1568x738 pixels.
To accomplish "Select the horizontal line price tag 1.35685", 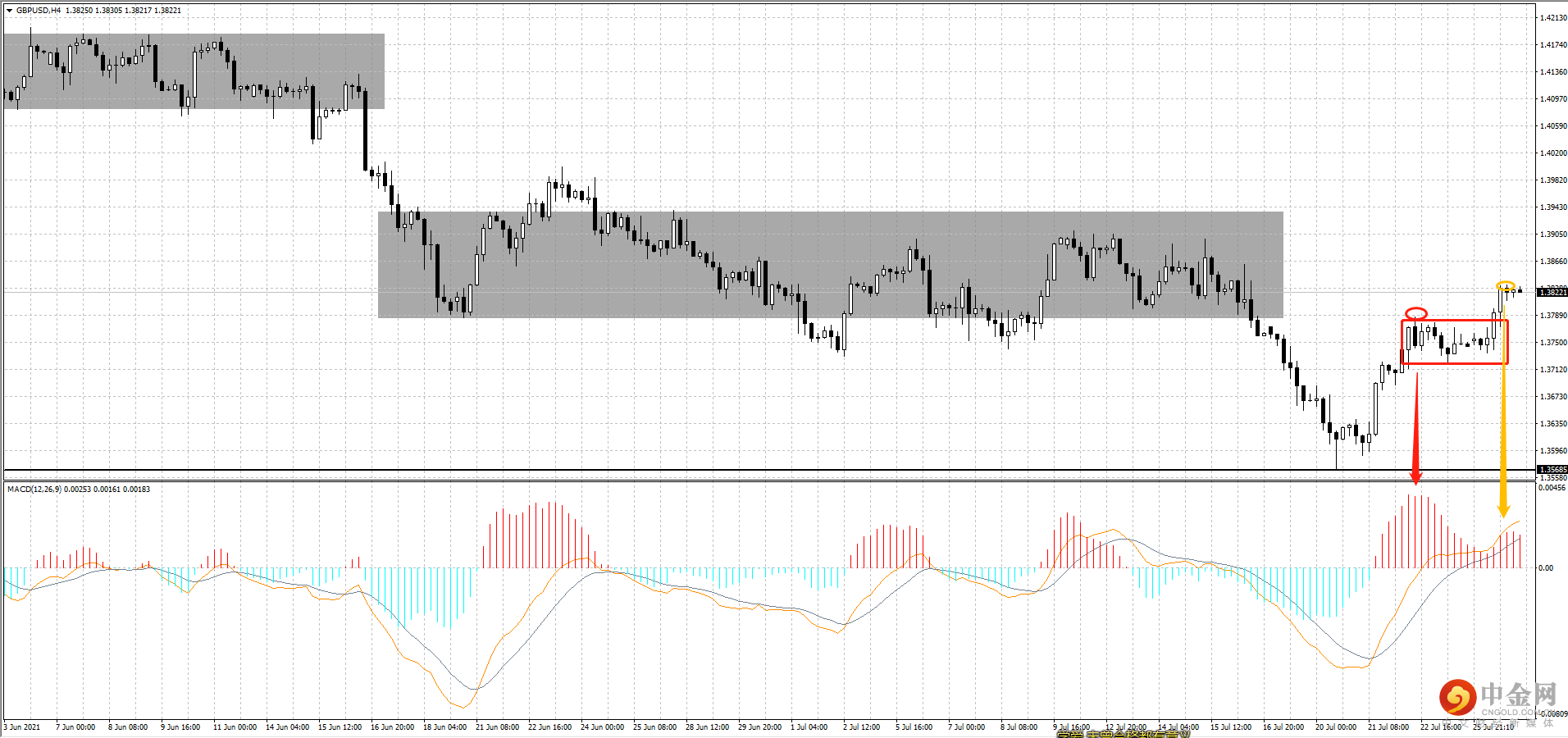I will pyautogui.click(x=1552, y=470).
